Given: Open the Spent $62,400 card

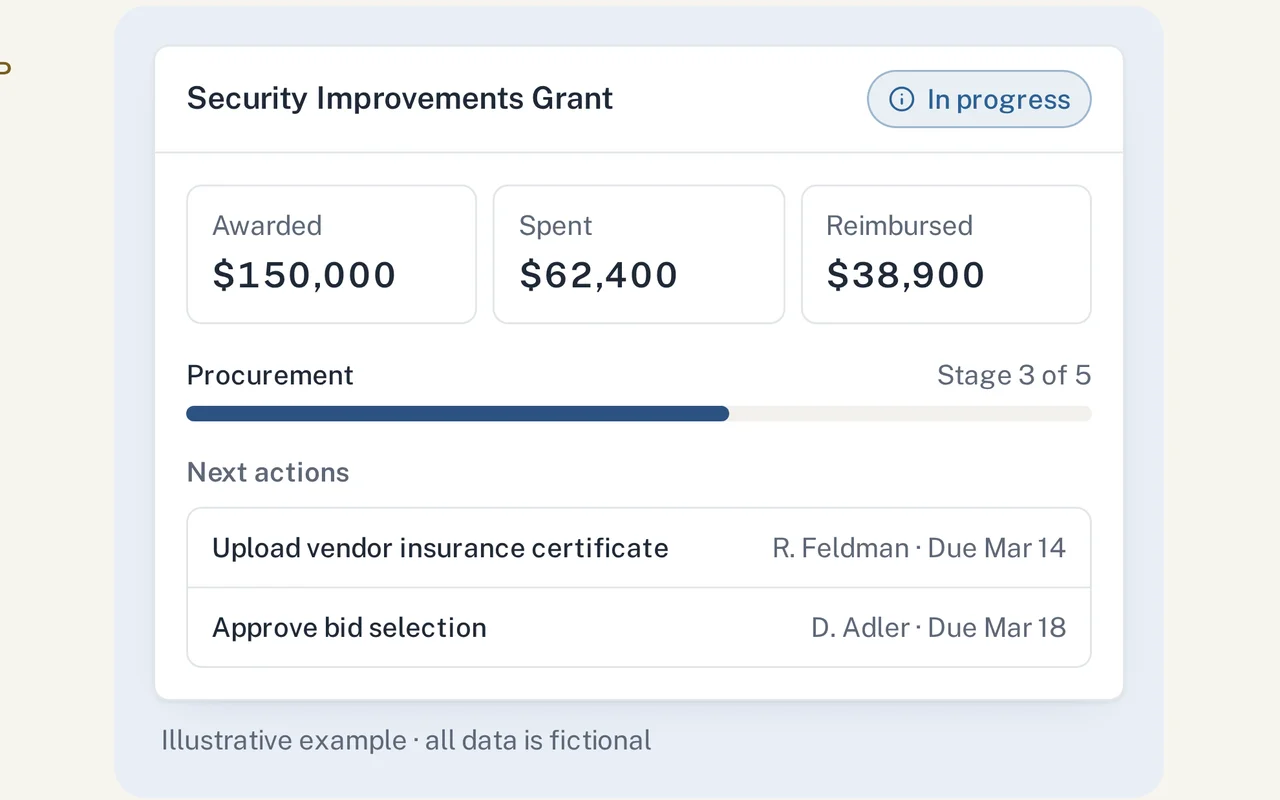Looking at the screenshot, I should (639, 254).
